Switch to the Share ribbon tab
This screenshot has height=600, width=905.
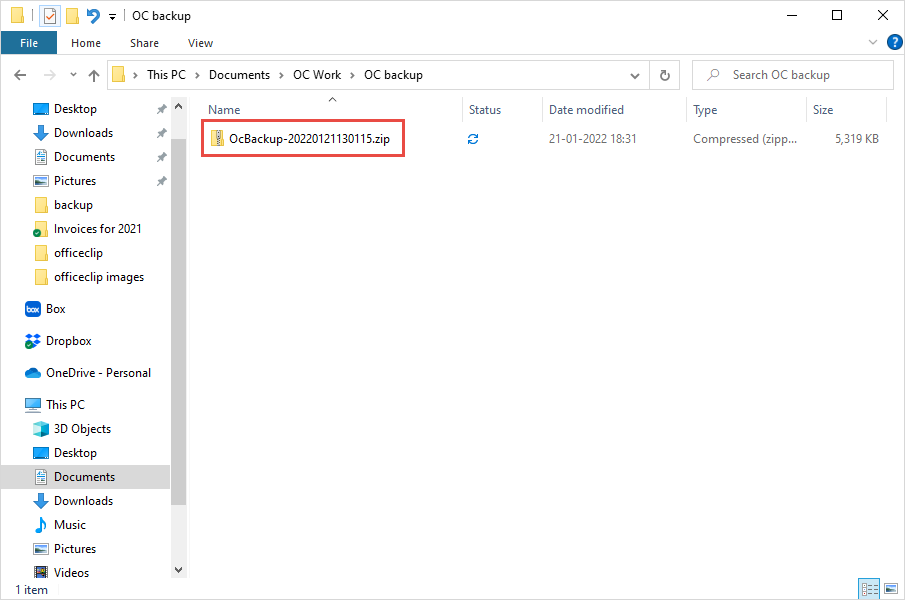[x=144, y=43]
